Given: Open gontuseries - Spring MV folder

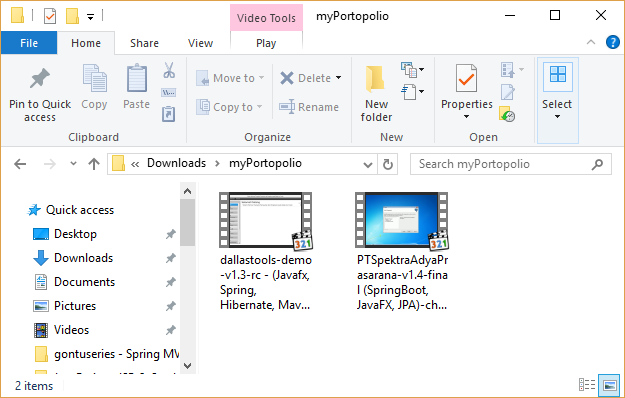Looking at the screenshot, I should coord(106,354).
